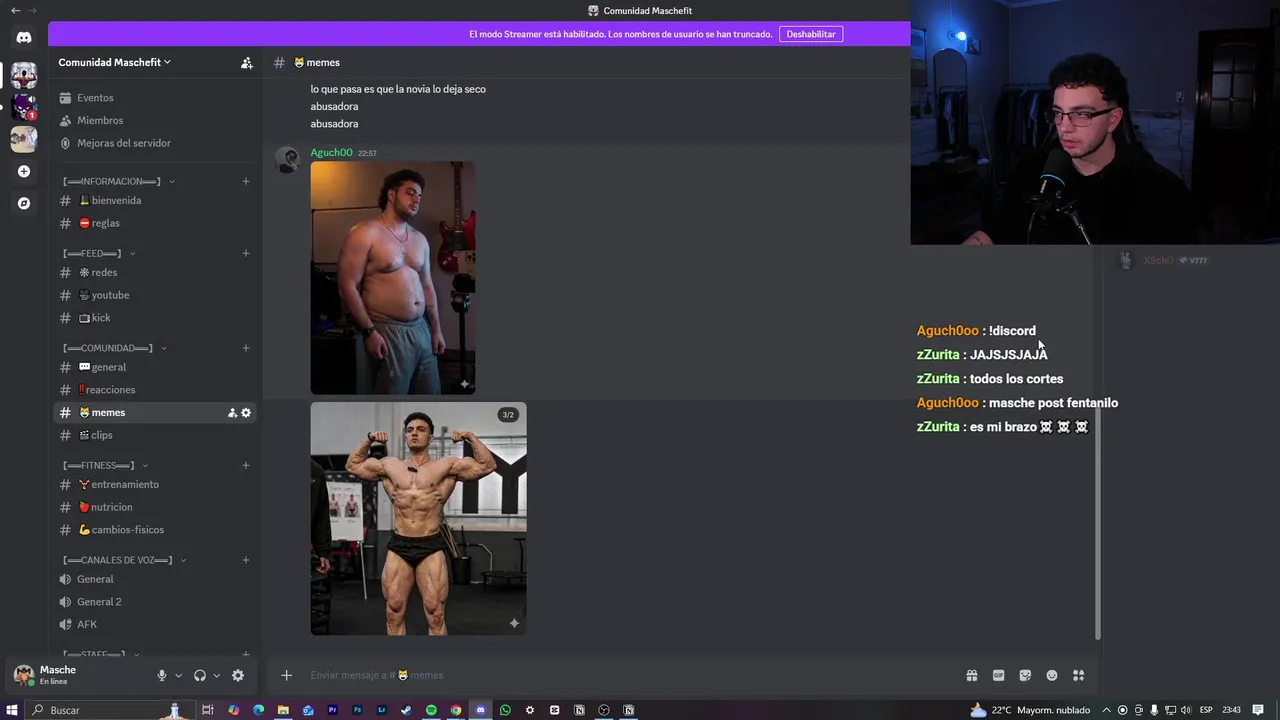Screen dimensions: 1280x720
Task: Go back with the left arrow at top
Action: (x=15, y=10)
